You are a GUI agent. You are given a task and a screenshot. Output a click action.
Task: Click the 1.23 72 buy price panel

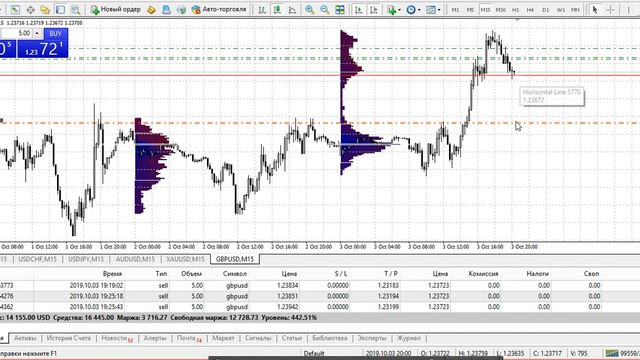(x=42, y=49)
